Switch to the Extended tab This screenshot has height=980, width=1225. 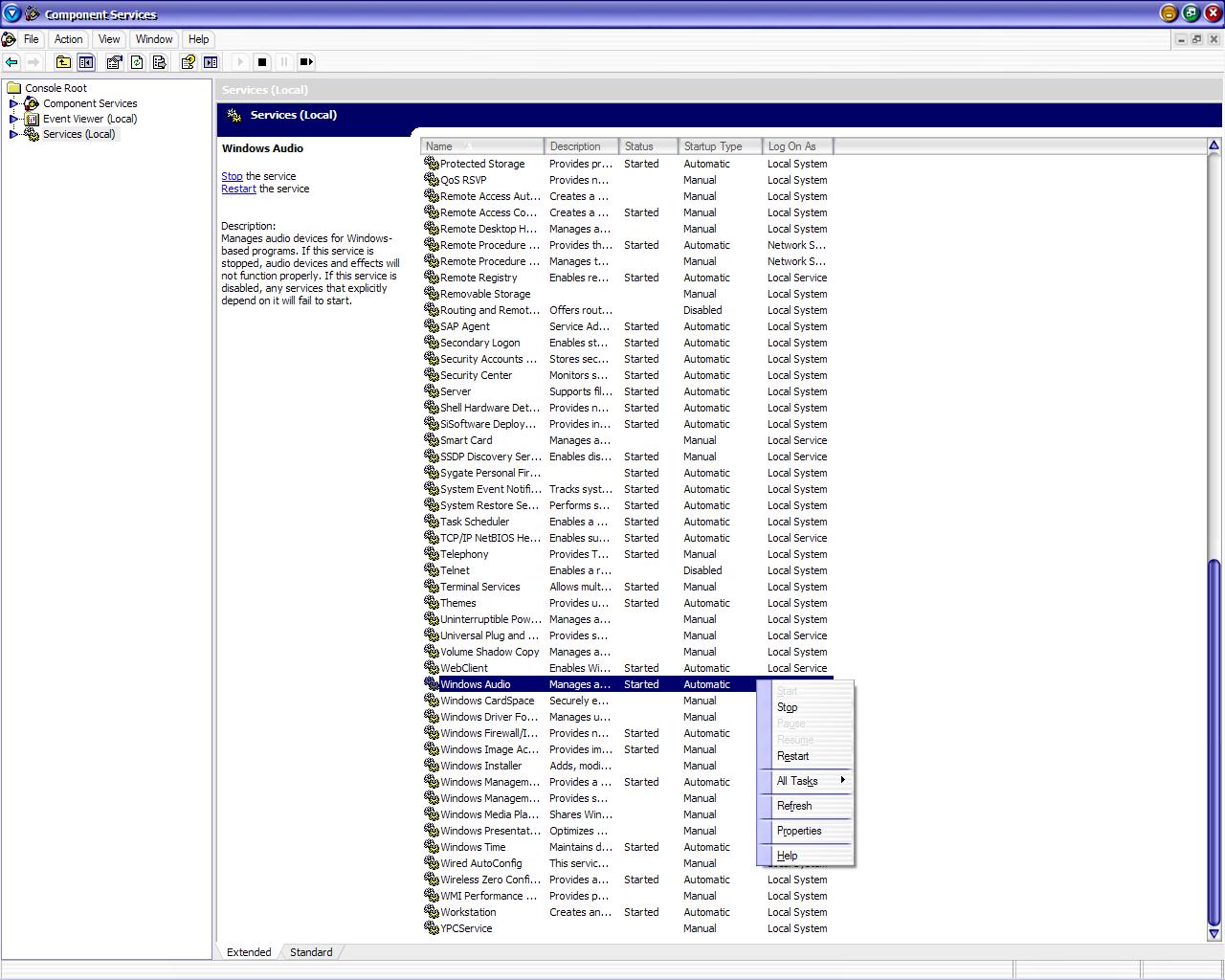pos(249,952)
